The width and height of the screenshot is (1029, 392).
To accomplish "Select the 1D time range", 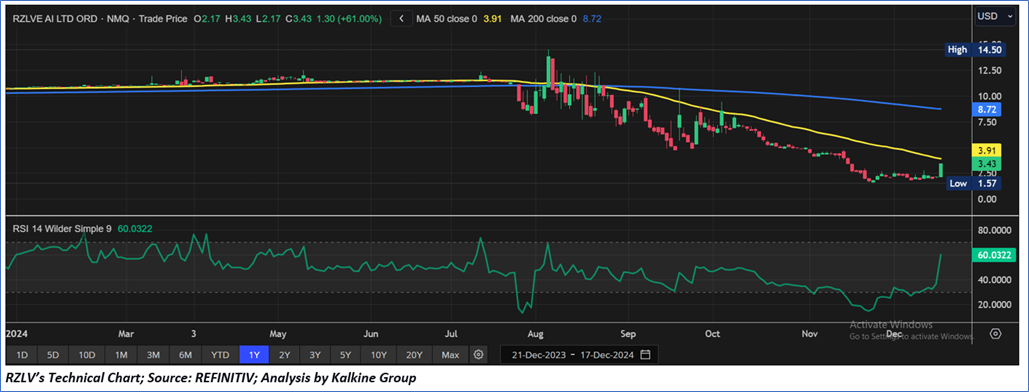I will point(22,355).
